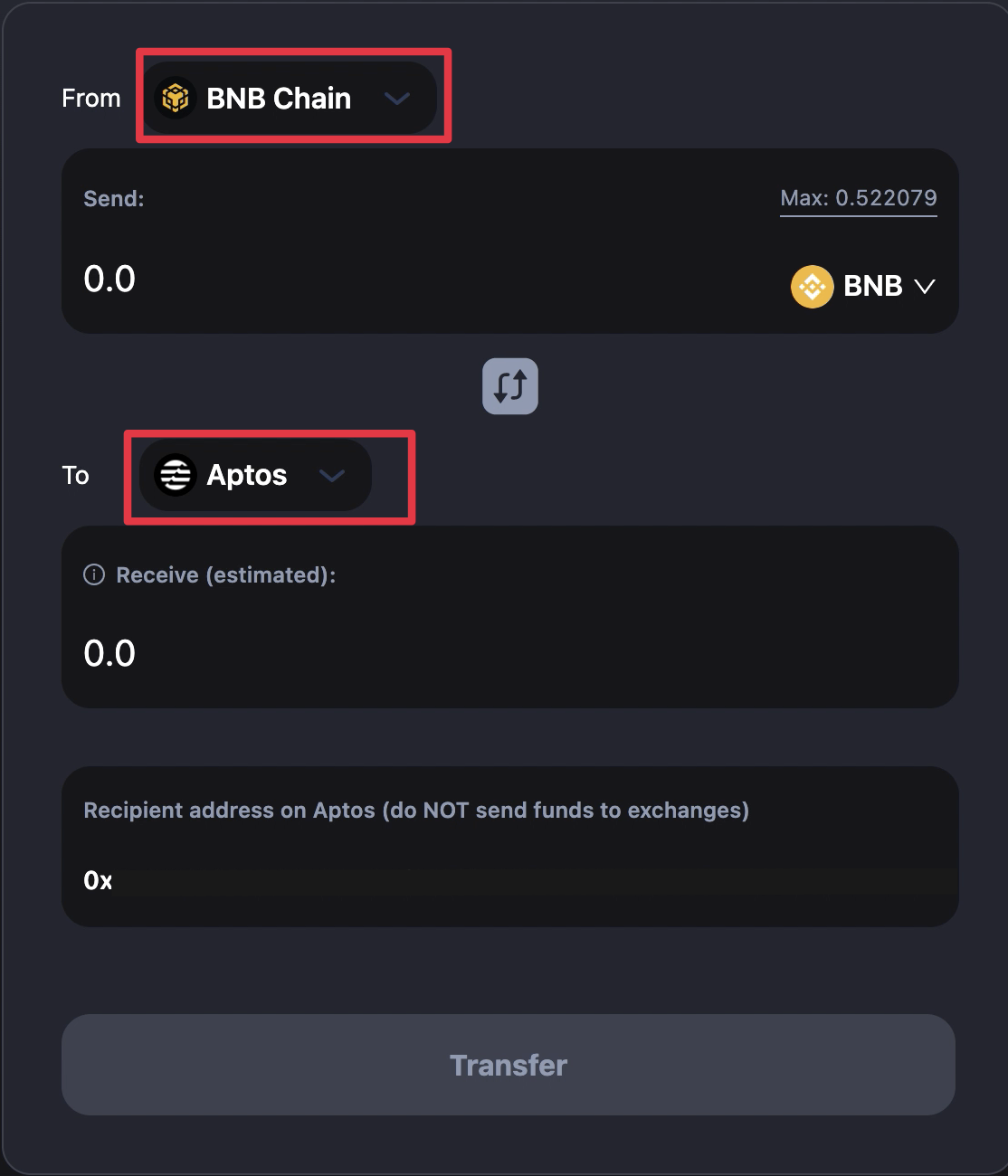1008x1176 pixels.
Task: Select the BNB Chain source network name
Action: 279,98
